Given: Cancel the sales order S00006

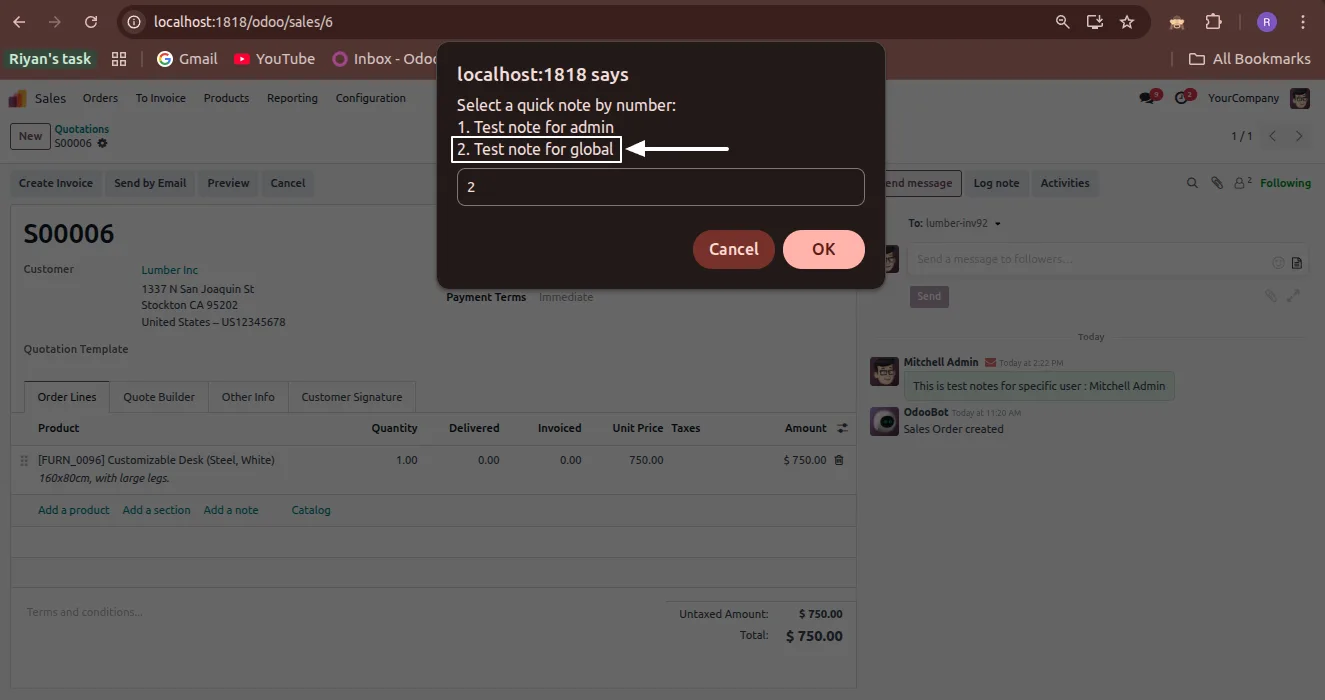Looking at the screenshot, I should [x=288, y=183].
